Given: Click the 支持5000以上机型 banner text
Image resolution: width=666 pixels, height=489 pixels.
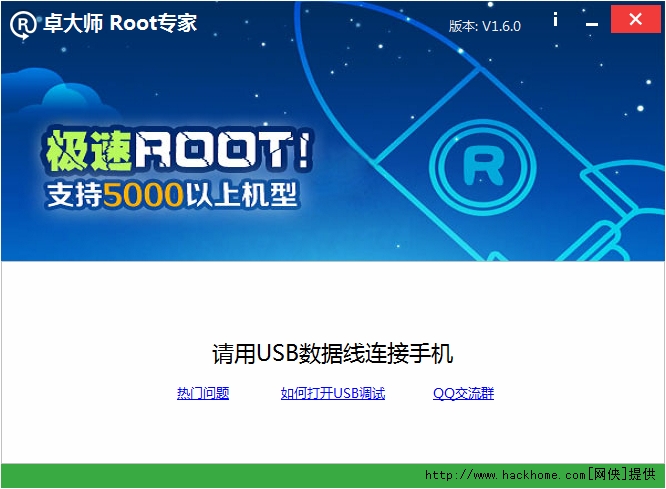Looking at the screenshot, I should [172, 195].
